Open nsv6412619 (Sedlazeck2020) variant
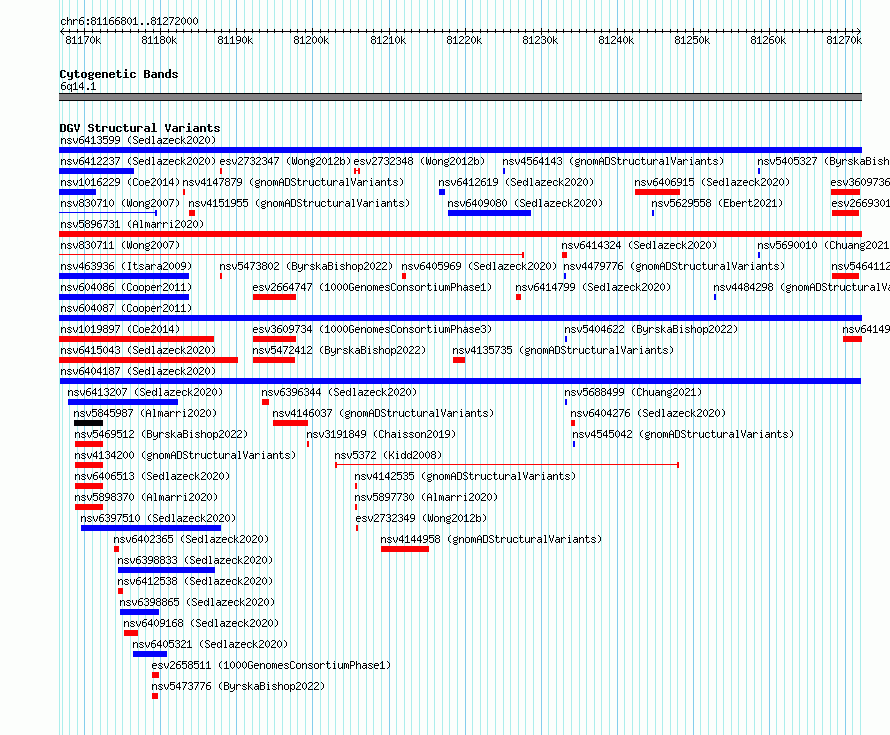This screenshot has width=890, height=735. pos(516,182)
